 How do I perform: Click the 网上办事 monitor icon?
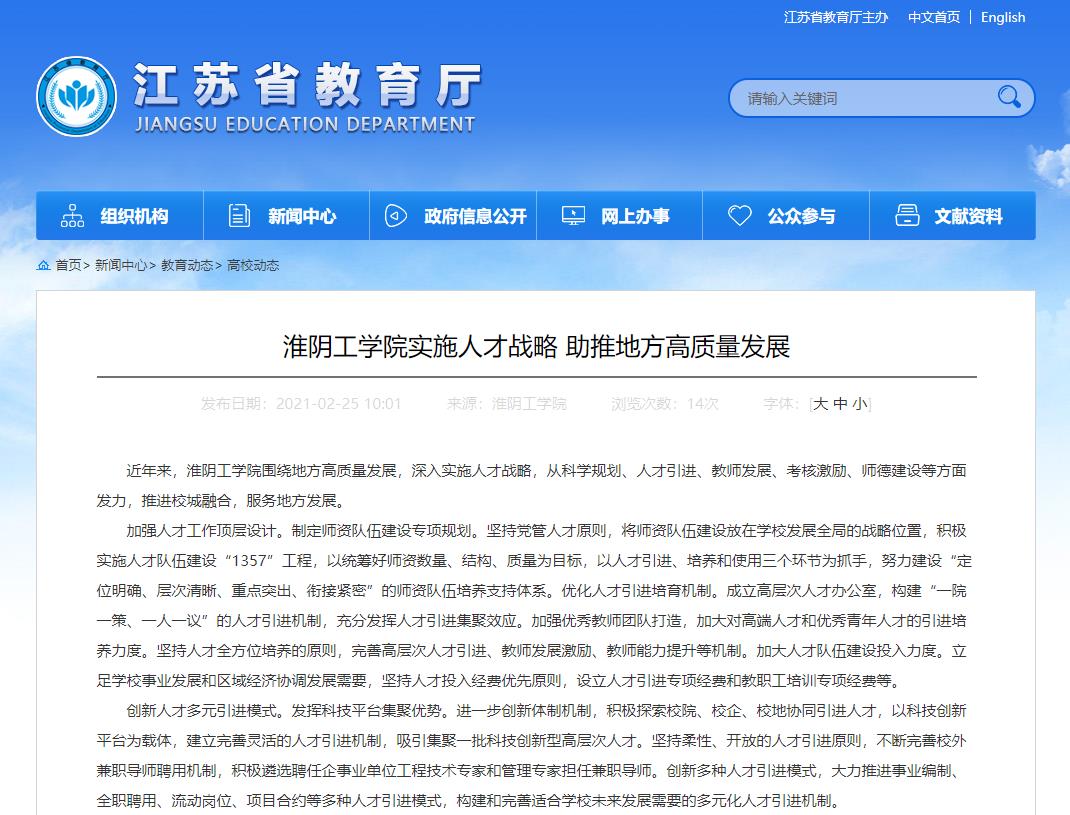(x=573, y=216)
